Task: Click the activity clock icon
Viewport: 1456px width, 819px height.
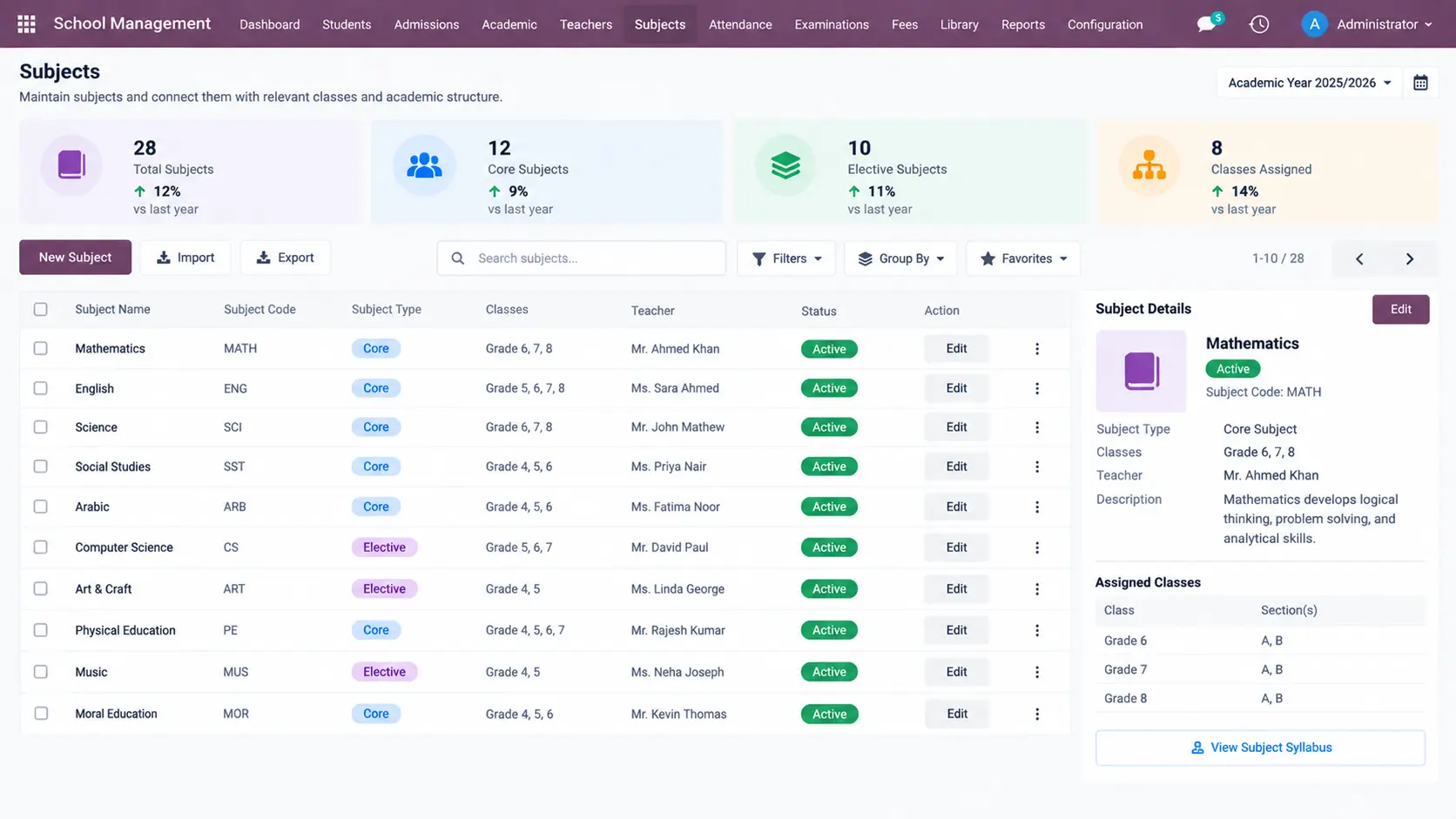Action: [x=1259, y=24]
